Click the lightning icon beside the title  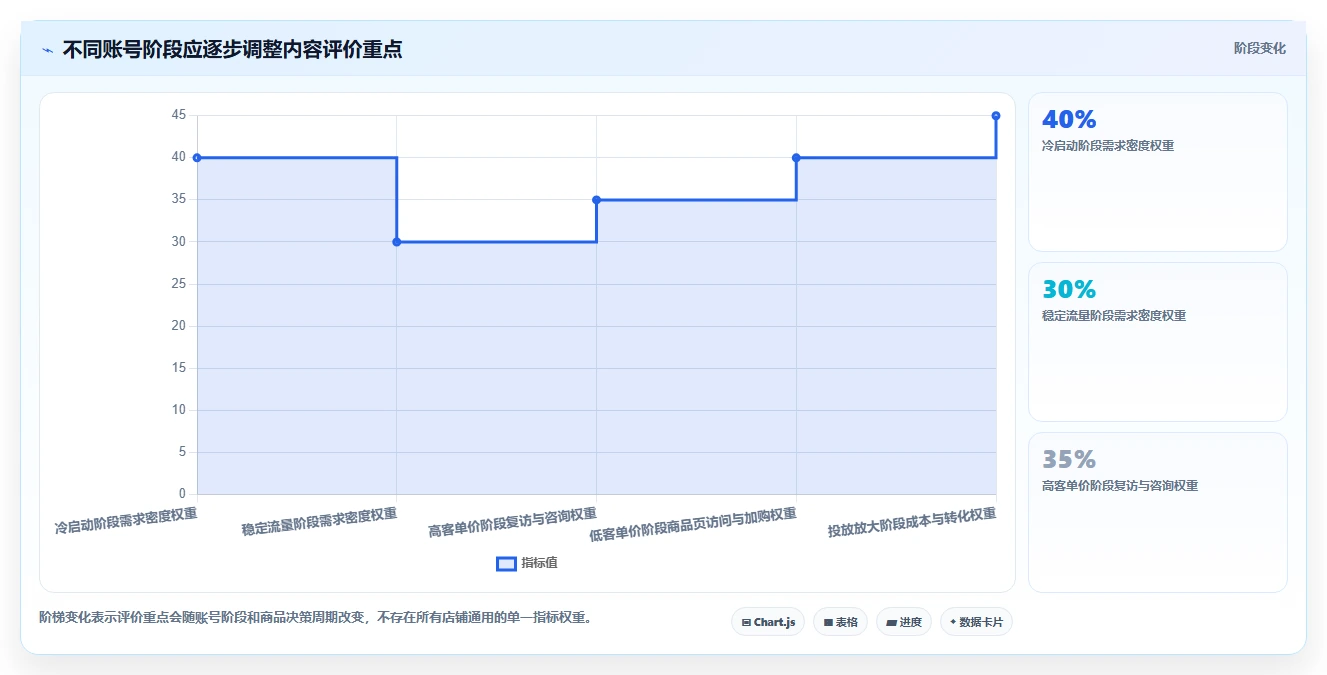[x=47, y=50]
